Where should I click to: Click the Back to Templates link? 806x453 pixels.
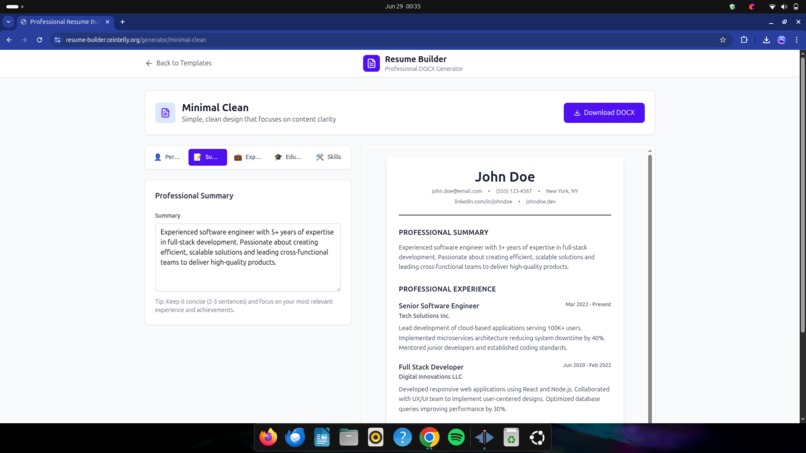(x=178, y=63)
